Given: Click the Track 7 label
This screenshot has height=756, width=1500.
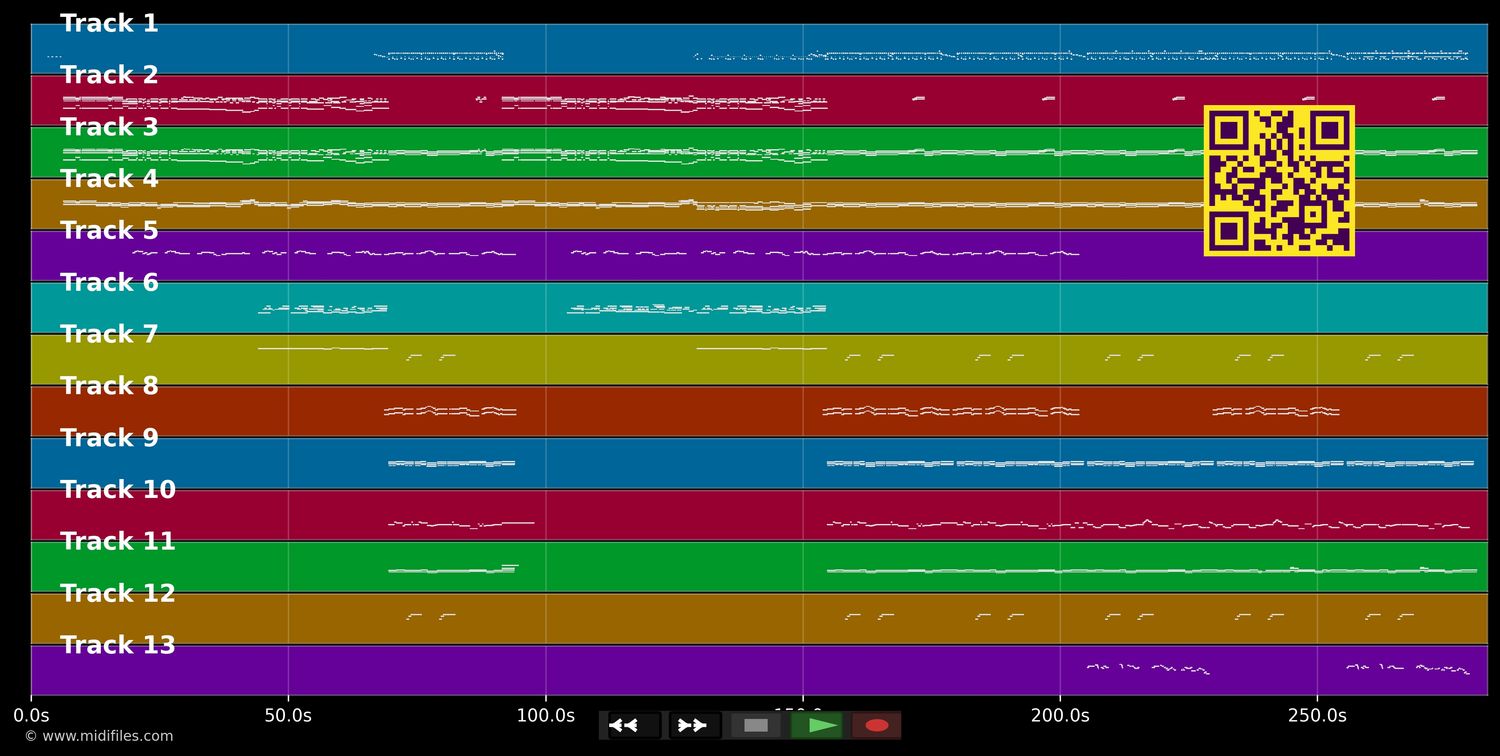Looking at the screenshot, I should [109, 335].
